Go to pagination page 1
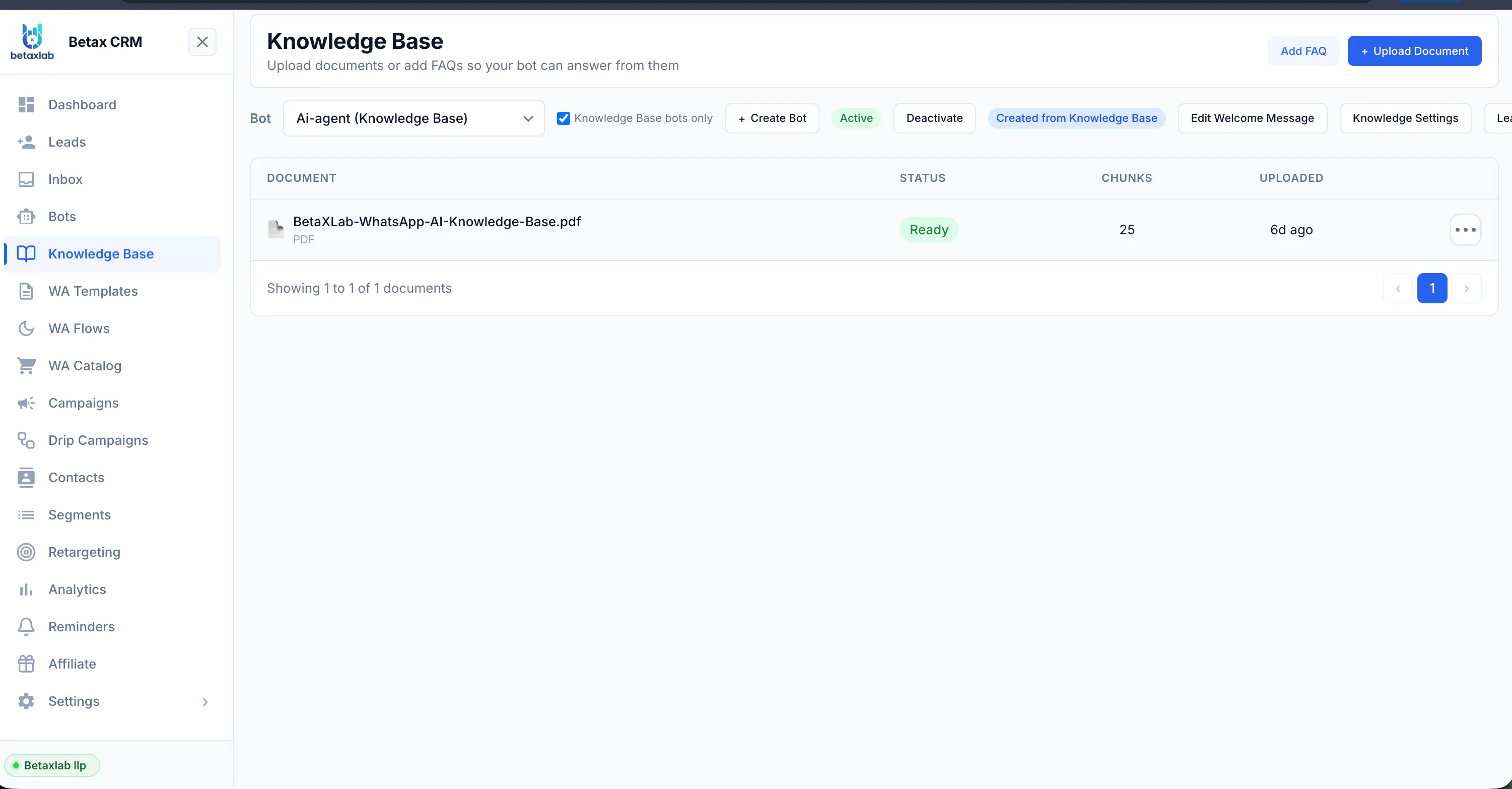Image resolution: width=1512 pixels, height=789 pixels. (1431, 288)
